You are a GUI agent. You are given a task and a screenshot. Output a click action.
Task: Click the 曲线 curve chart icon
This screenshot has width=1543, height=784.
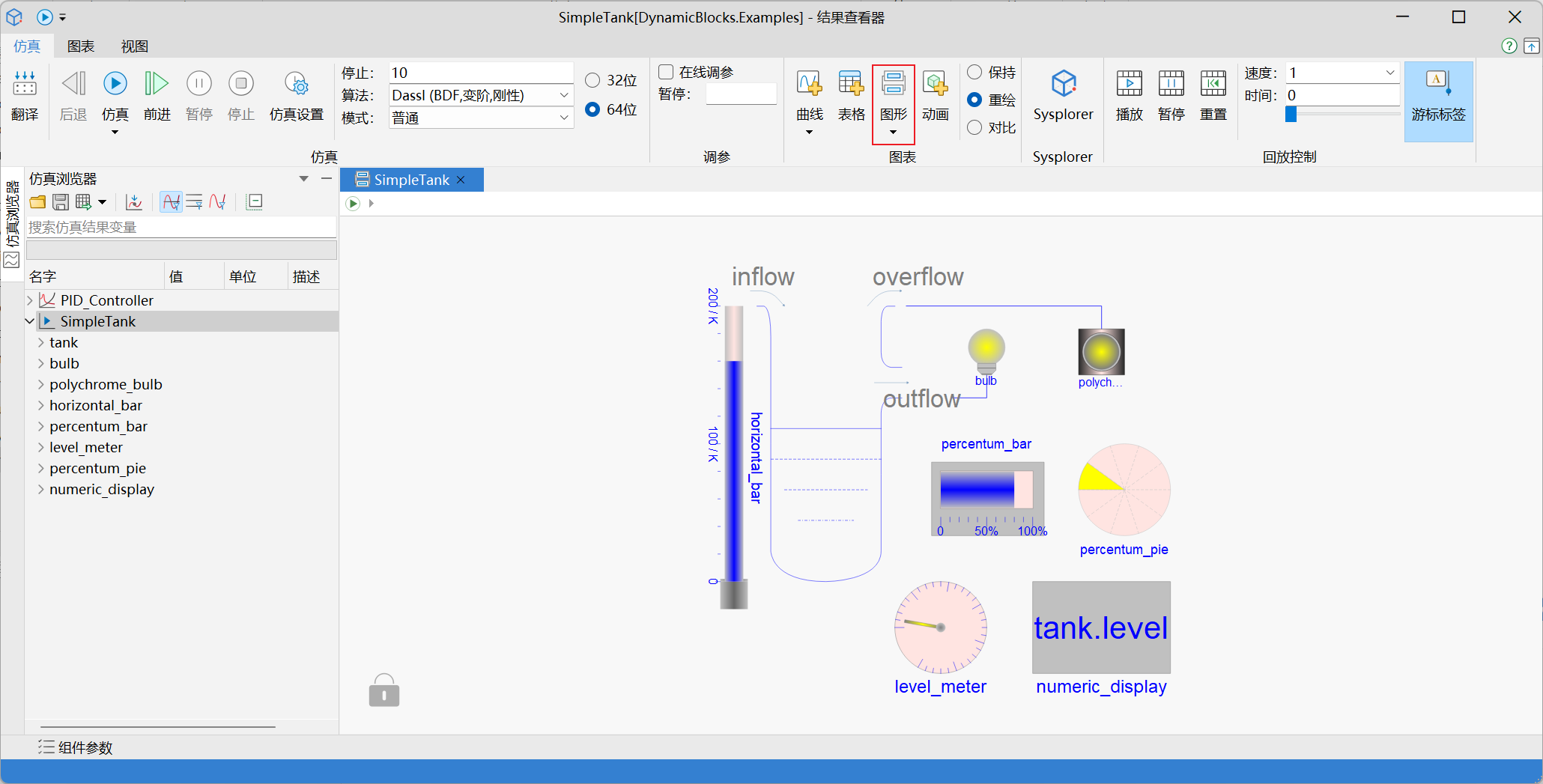pyautogui.click(x=809, y=85)
